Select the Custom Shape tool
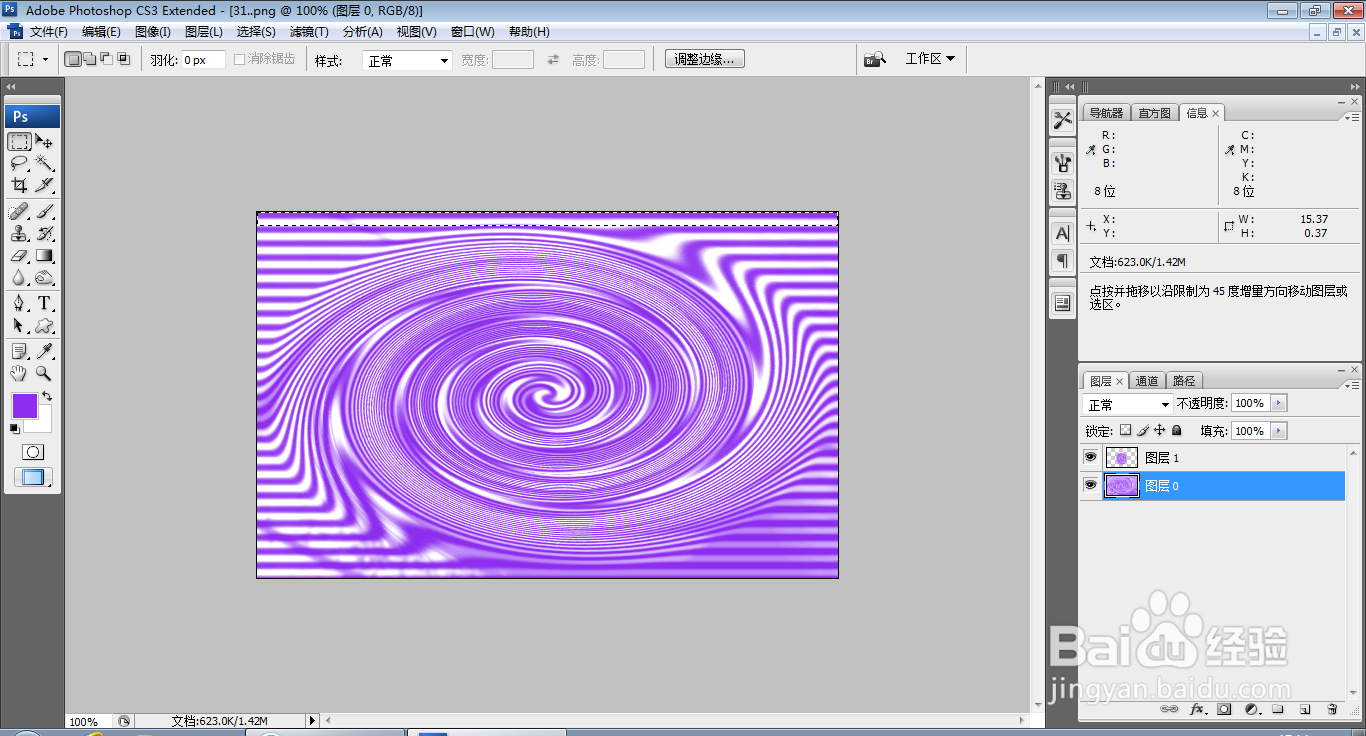 pyautogui.click(x=45, y=326)
